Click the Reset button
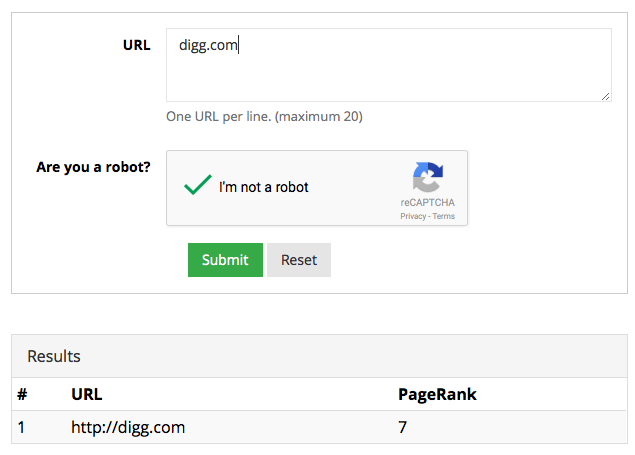 tap(299, 260)
